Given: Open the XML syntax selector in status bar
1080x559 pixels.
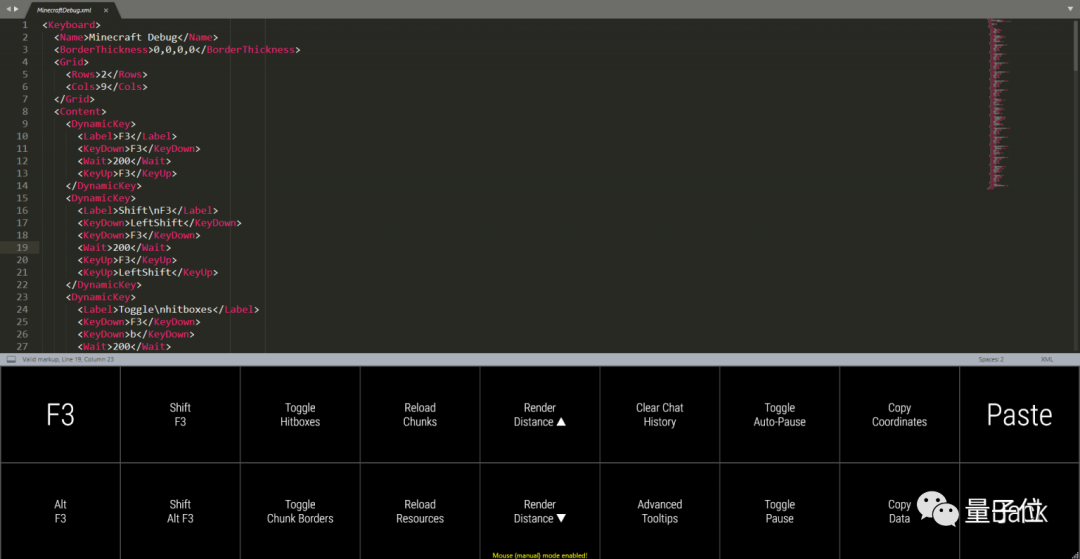Looking at the screenshot, I should 1046,359.
